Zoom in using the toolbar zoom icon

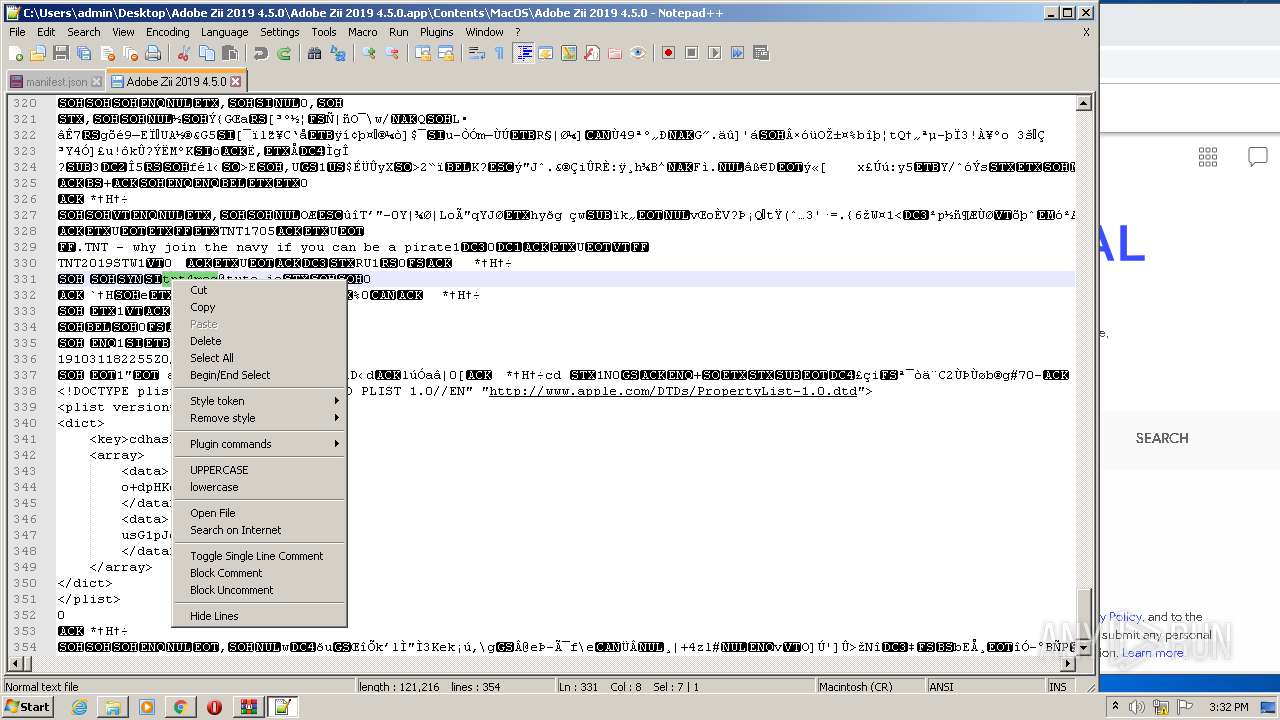(369, 53)
